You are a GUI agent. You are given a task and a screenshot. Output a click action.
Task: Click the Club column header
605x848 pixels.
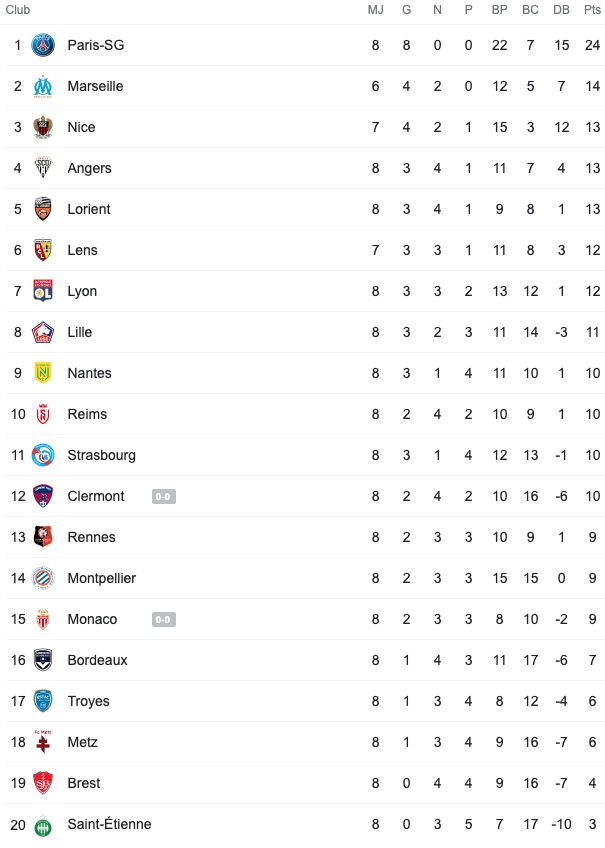(18, 10)
